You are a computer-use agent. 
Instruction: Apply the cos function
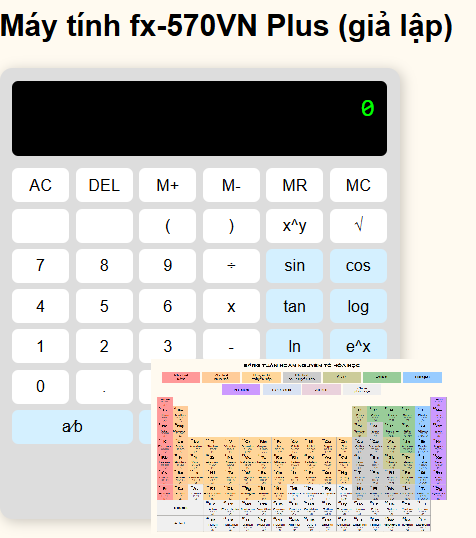coord(358,266)
